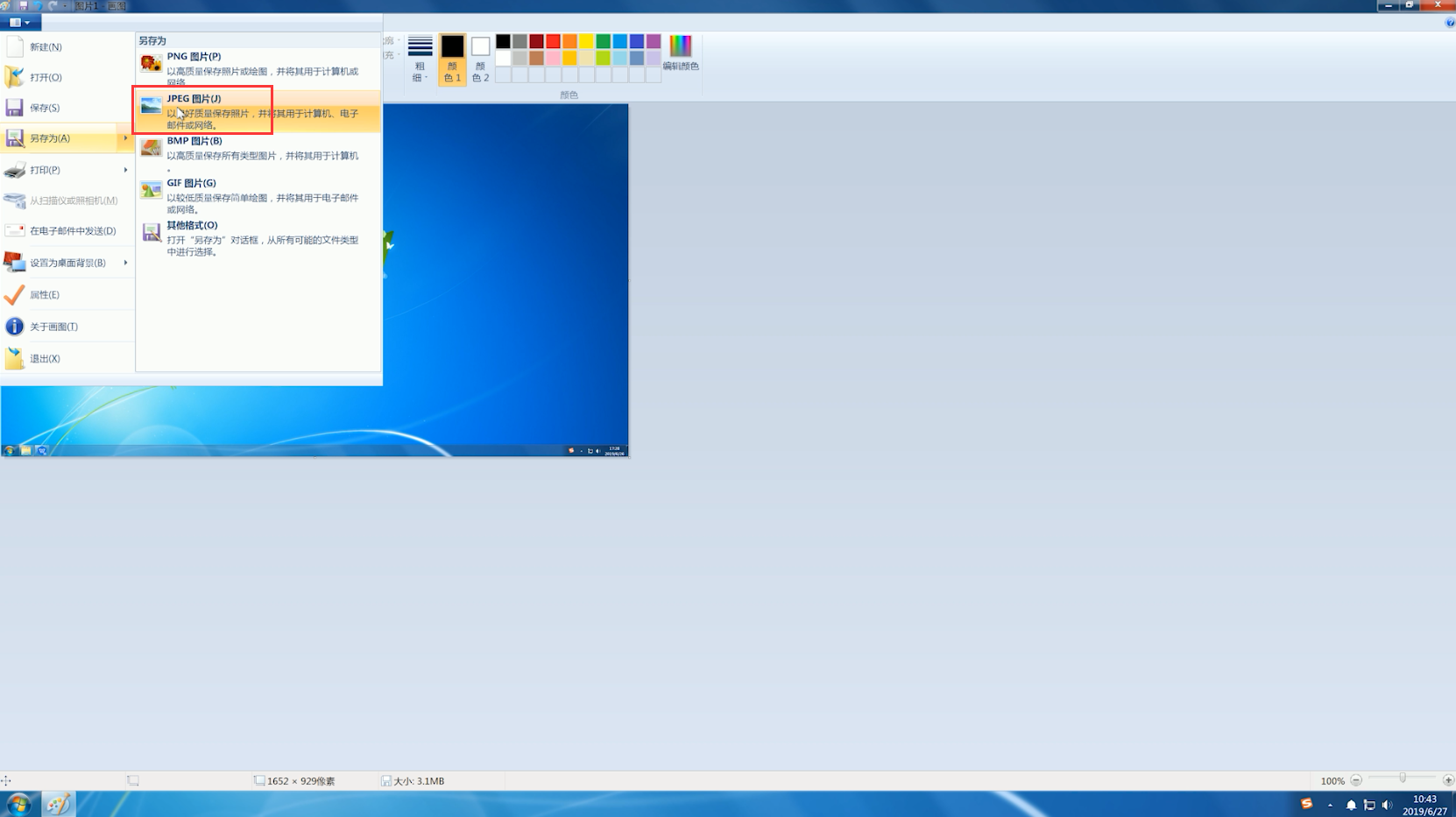Open 其他格式(O) save-as dialog

[258, 238]
